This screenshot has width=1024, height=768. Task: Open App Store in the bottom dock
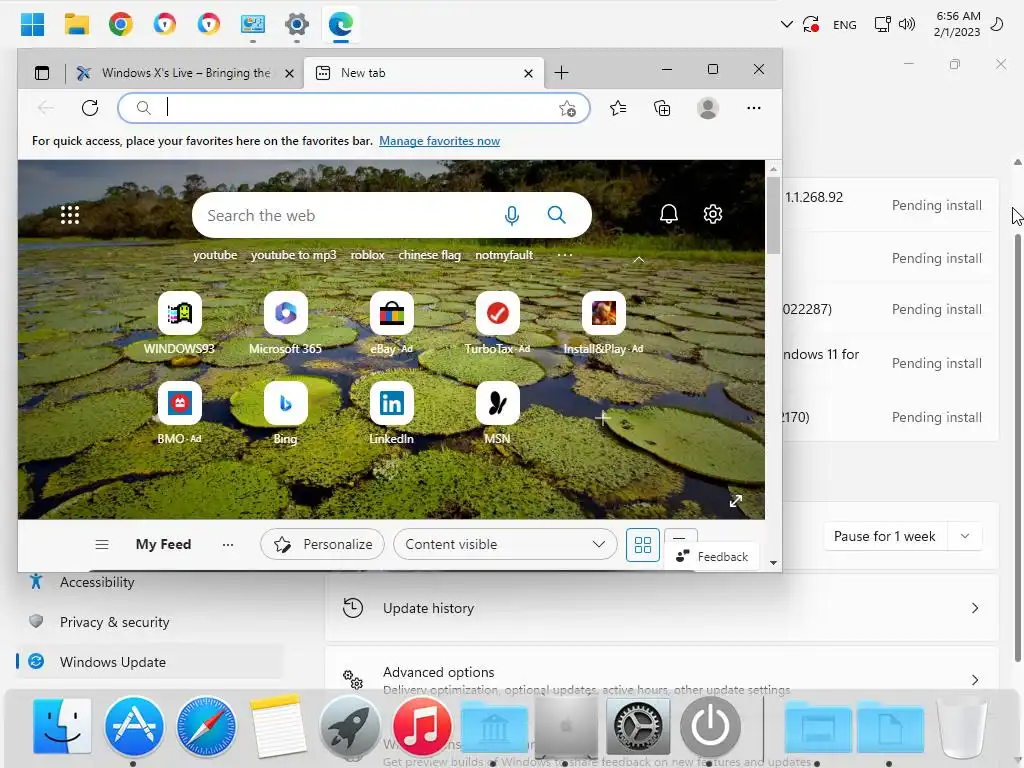point(134,726)
